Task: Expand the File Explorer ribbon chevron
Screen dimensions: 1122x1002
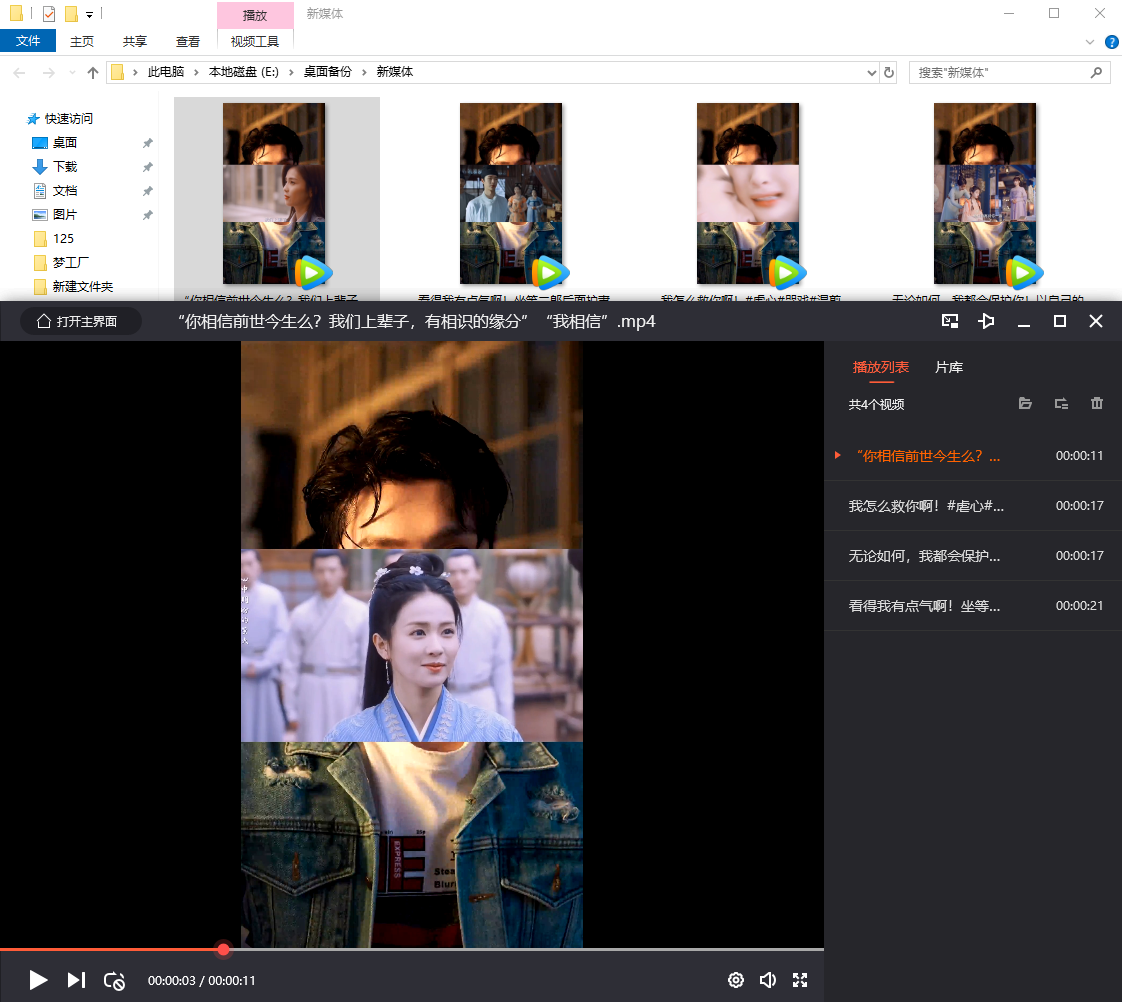Action: [x=1090, y=42]
